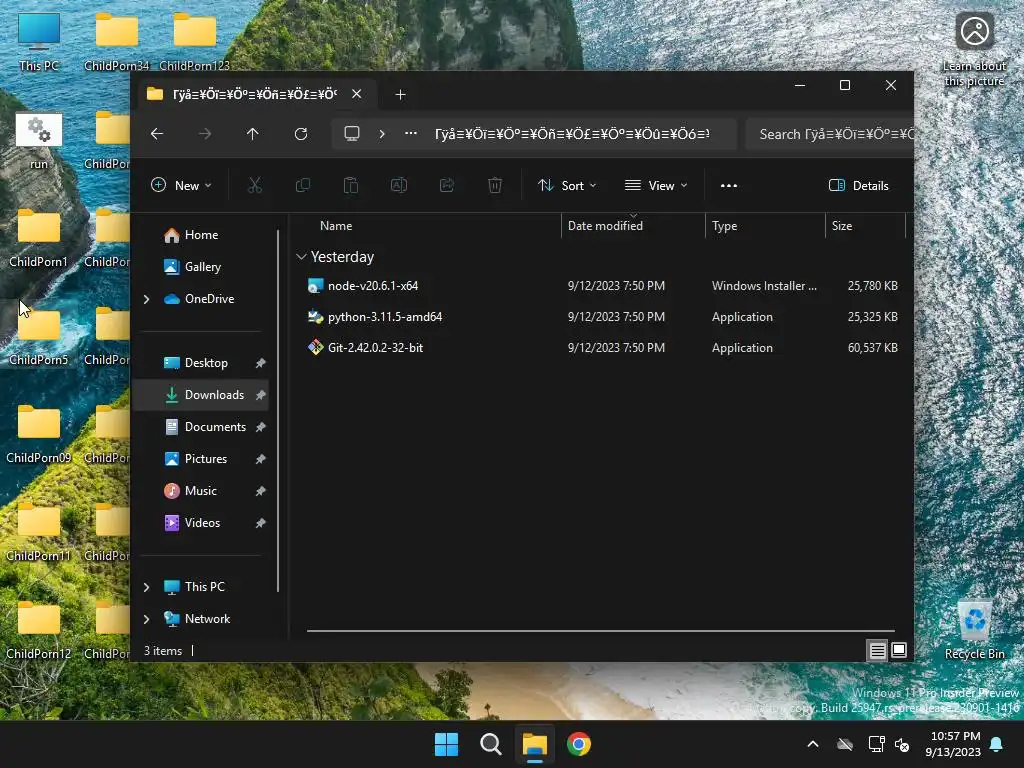Screen dimensions: 1024x768
Task: Select Recycle Bin on desktop
Action: (975, 629)
